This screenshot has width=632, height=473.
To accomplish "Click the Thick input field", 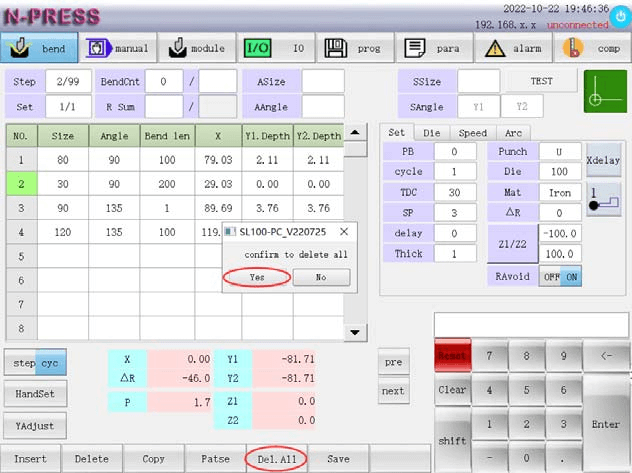I will [454, 254].
